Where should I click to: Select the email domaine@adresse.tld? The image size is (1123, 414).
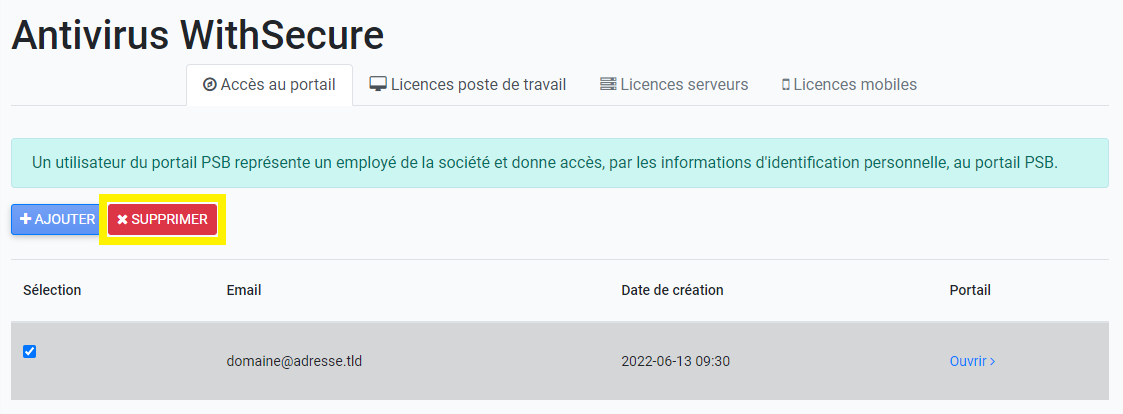[x=294, y=361]
